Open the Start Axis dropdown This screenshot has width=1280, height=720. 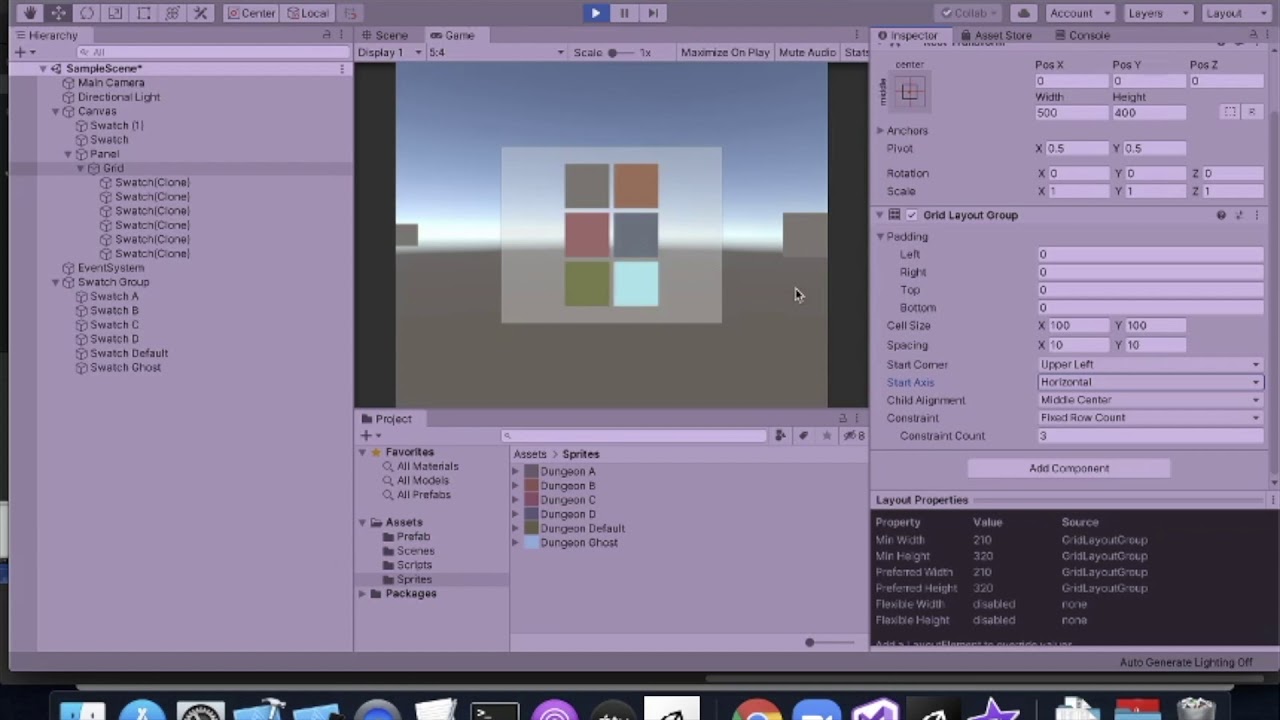(x=1150, y=382)
